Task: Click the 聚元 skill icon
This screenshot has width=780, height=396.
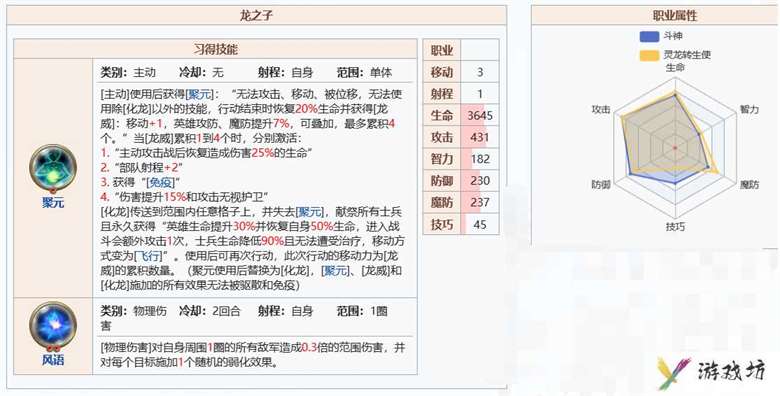Action: pyautogui.click(x=53, y=168)
